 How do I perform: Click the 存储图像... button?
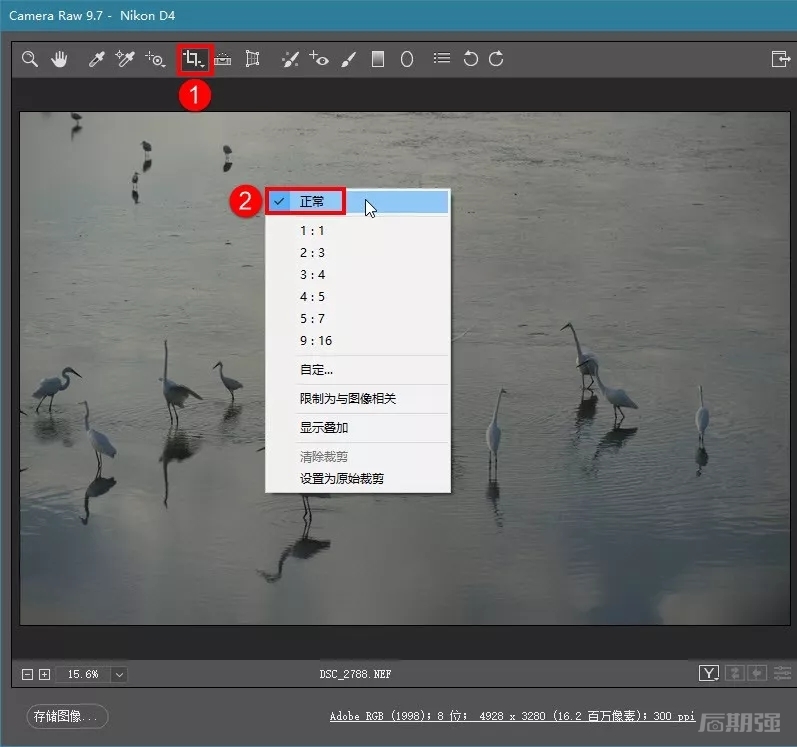tap(67, 717)
